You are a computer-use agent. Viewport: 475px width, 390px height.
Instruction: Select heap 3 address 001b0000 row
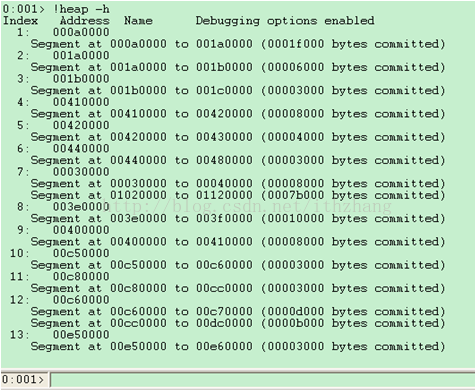(63, 79)
